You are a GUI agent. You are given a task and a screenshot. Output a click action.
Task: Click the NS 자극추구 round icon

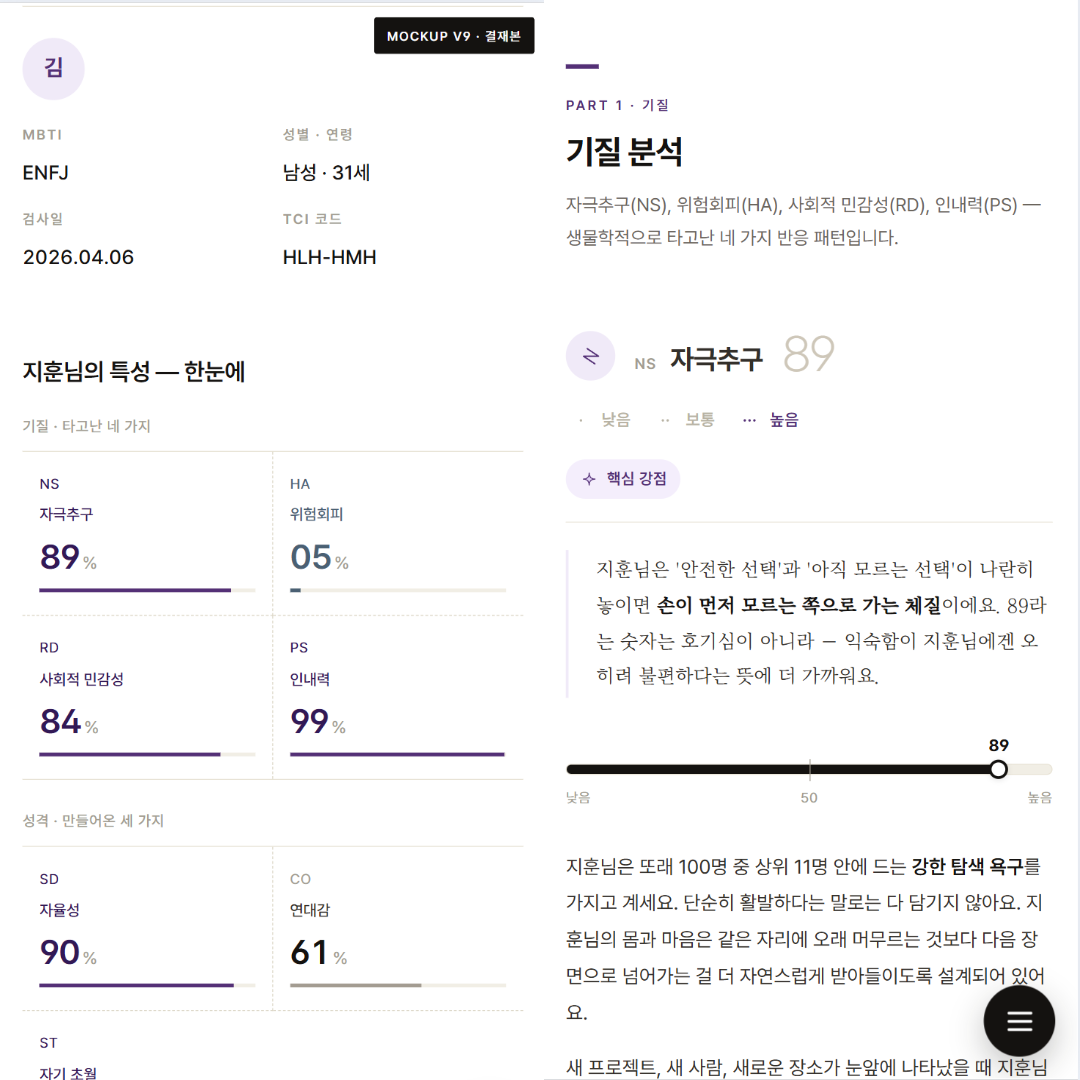(590, 356)
